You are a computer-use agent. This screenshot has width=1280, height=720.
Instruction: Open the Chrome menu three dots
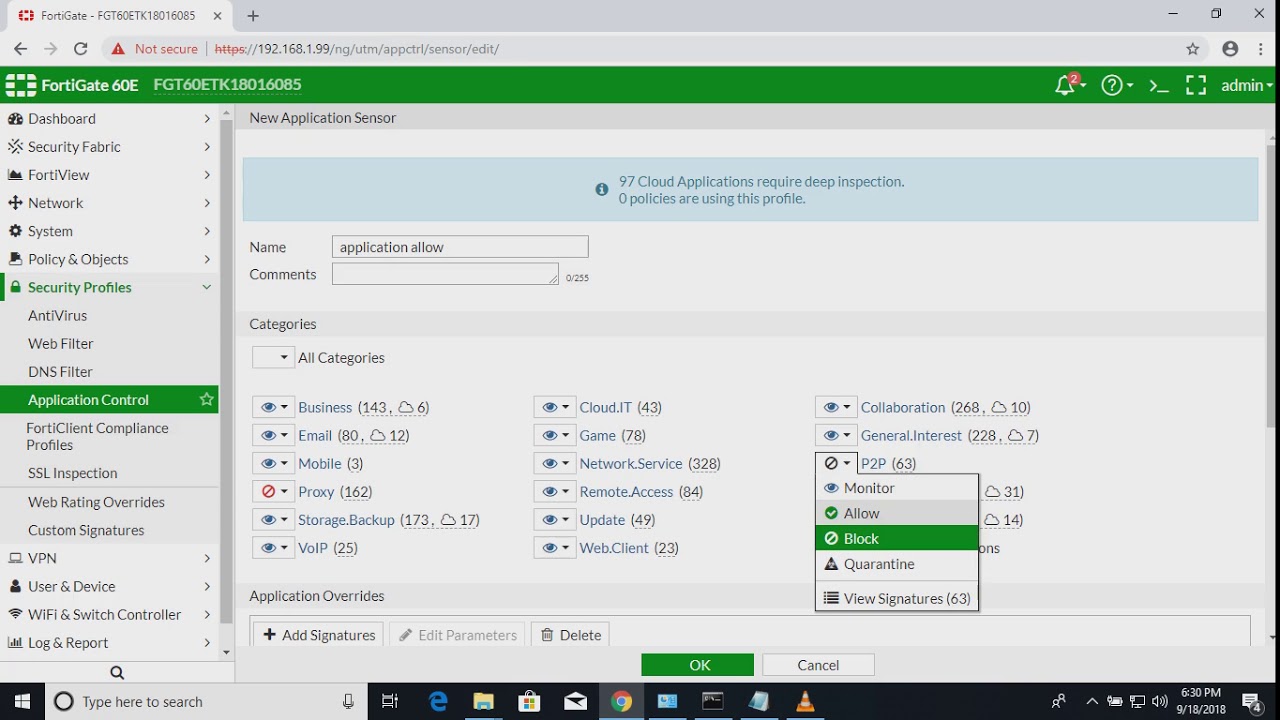[1260, 49]
